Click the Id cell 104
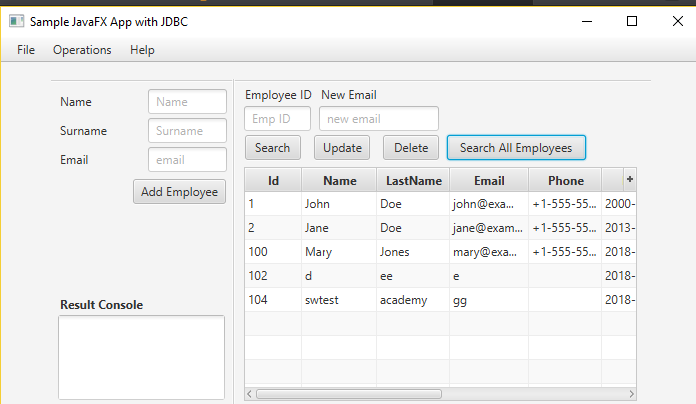The height and width of the screenshot is (404, 696). tap(273, 300)
